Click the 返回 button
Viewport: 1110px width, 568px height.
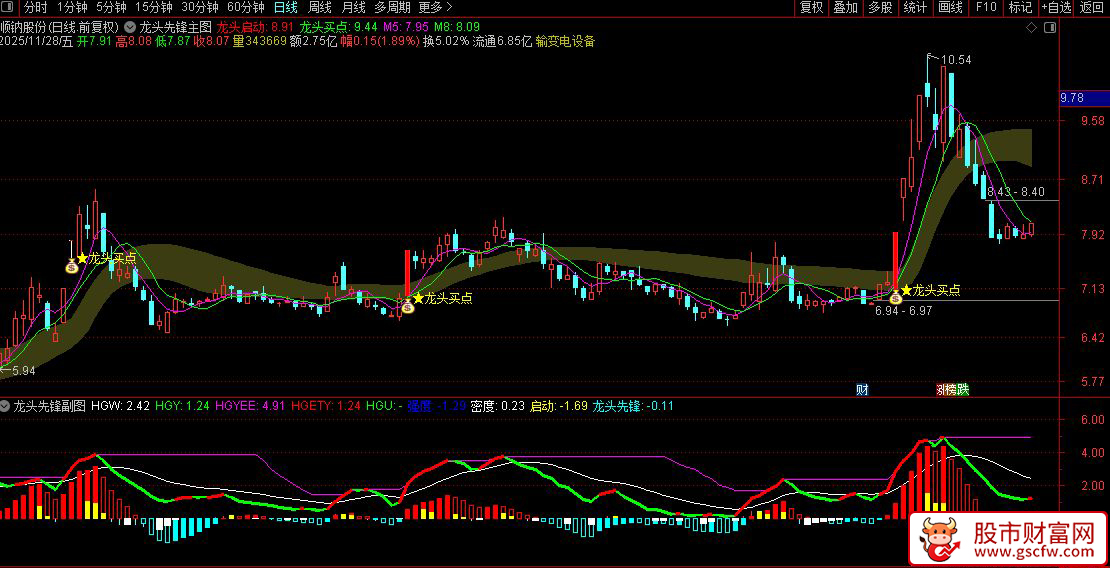[x=1092, y=7]
